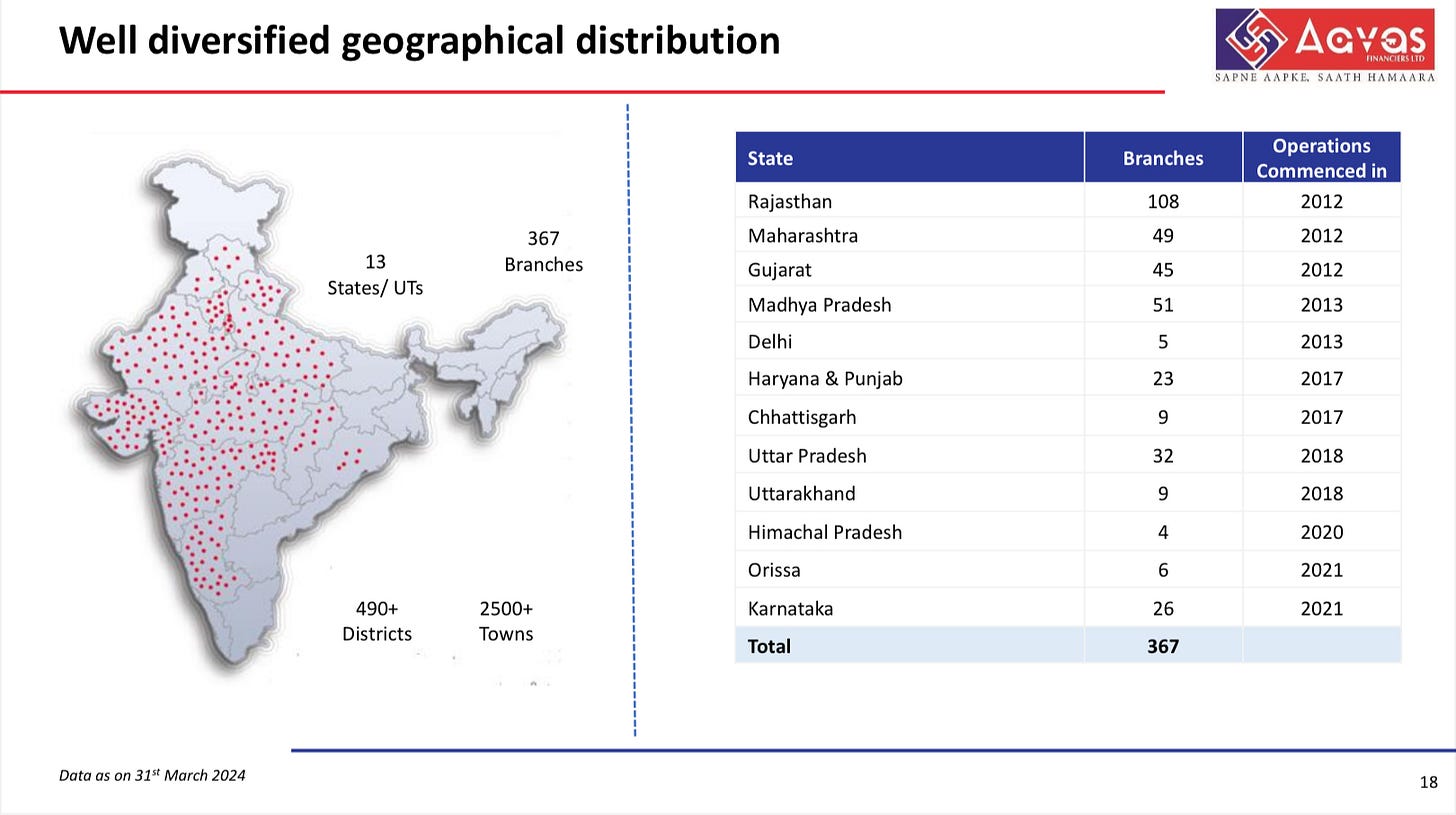
Task: Click the '2500+ Towns' label
Action: (506, 621)
